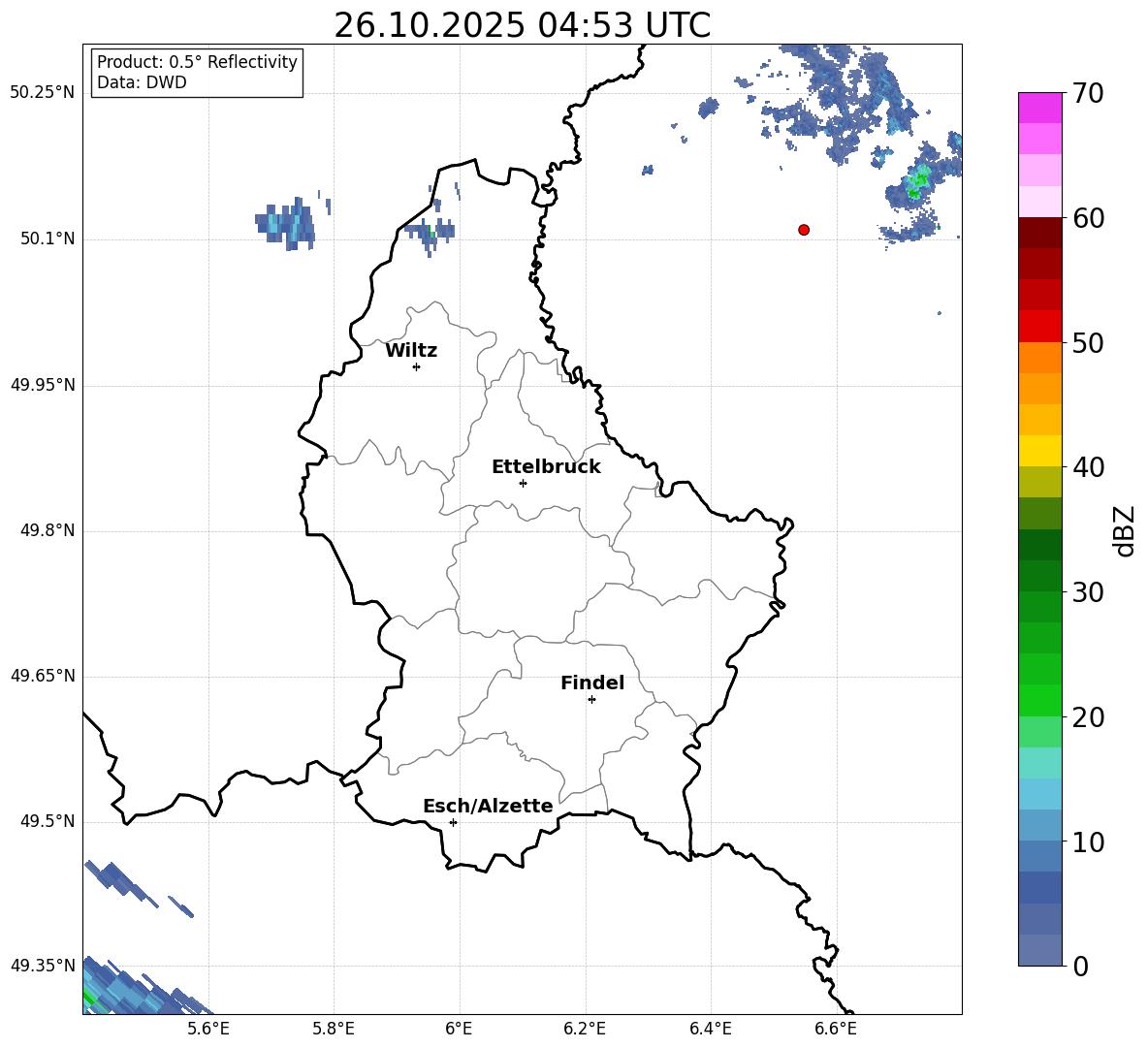Click the Data: DWD text
Viewport: 1148px width, 1048px height.
tap(142, 82)
